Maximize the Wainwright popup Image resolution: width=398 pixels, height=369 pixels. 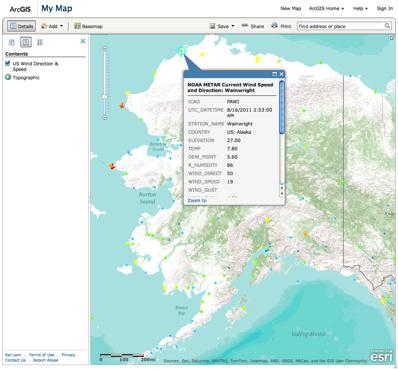275,74
